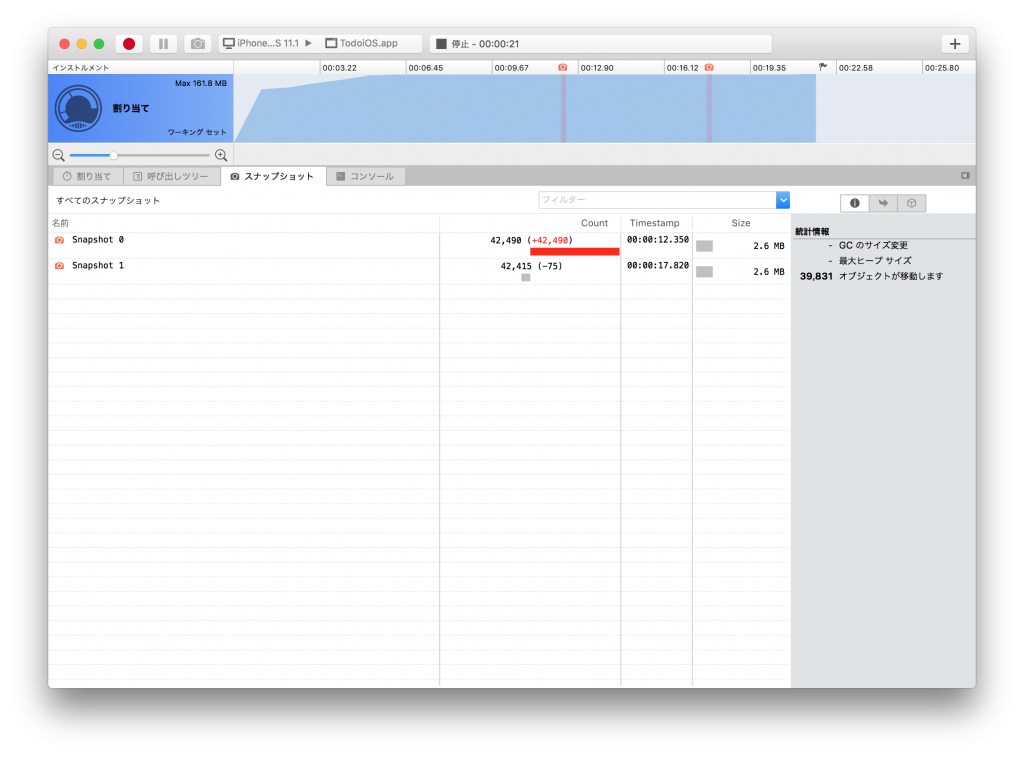Image resolution: width=1024 pixels, height=757 pixels.
Task: Pause profiling with the pause button
Action: pos(163,44)
